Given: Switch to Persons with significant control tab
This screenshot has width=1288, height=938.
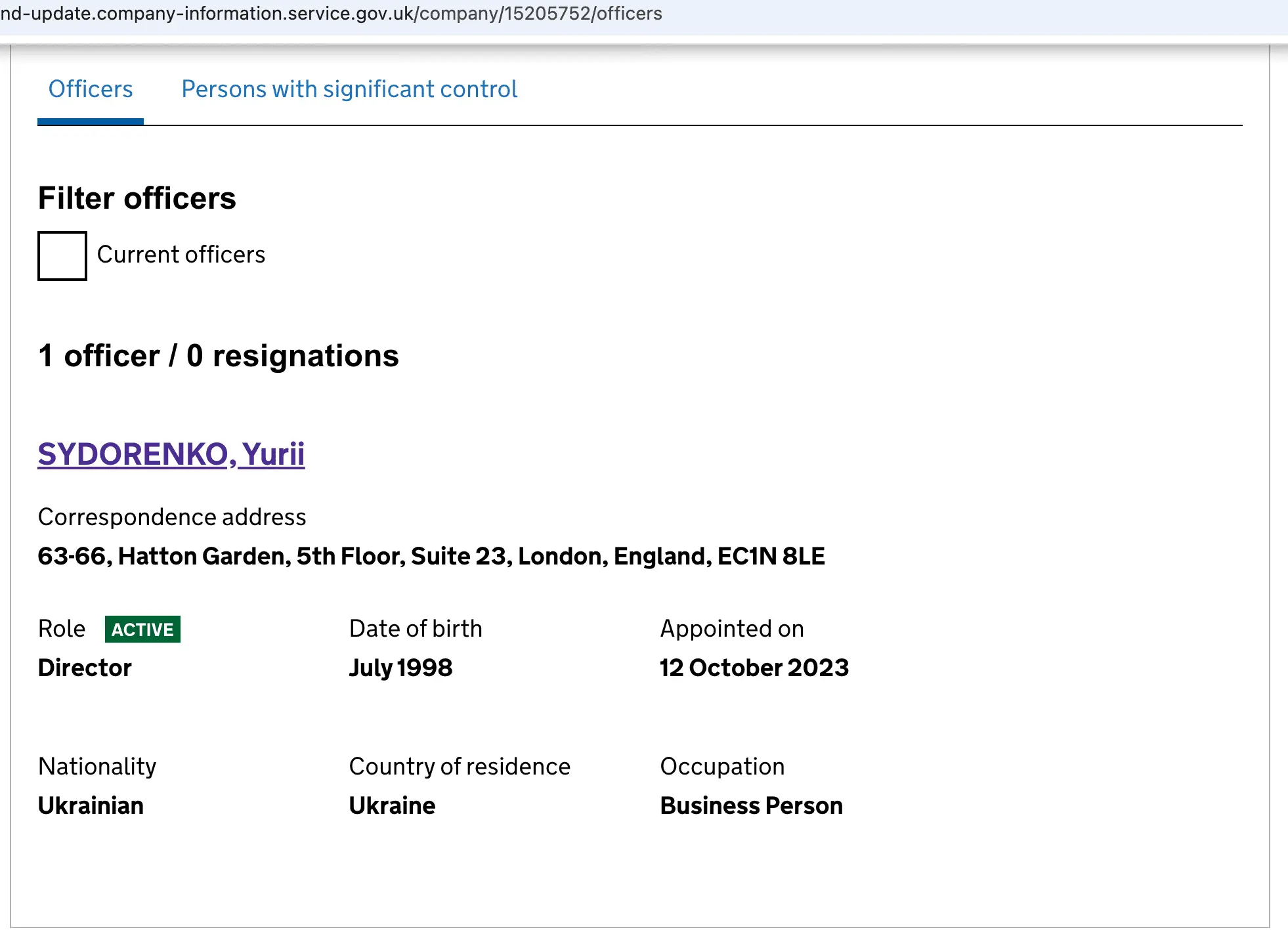Looking at the screenshot, I should point(349,89).
